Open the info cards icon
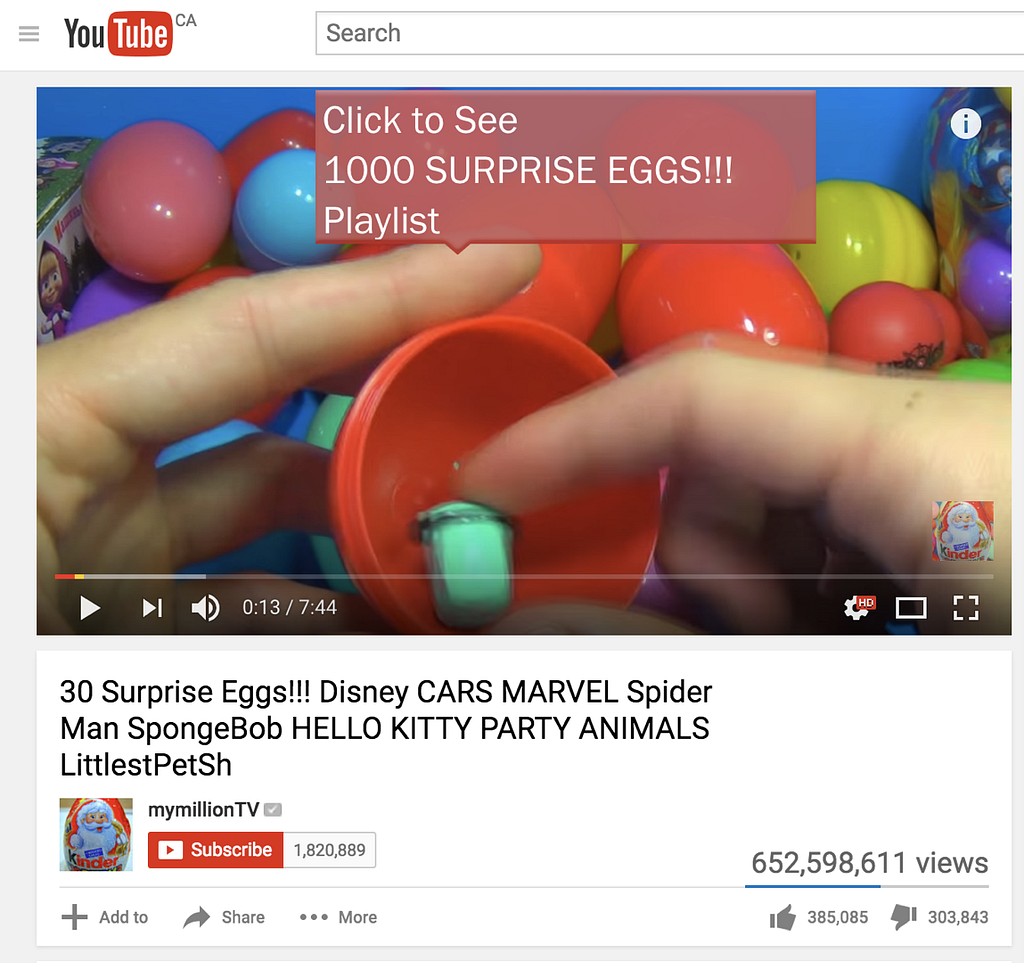Screen dimensions: 1024x963 965,123
